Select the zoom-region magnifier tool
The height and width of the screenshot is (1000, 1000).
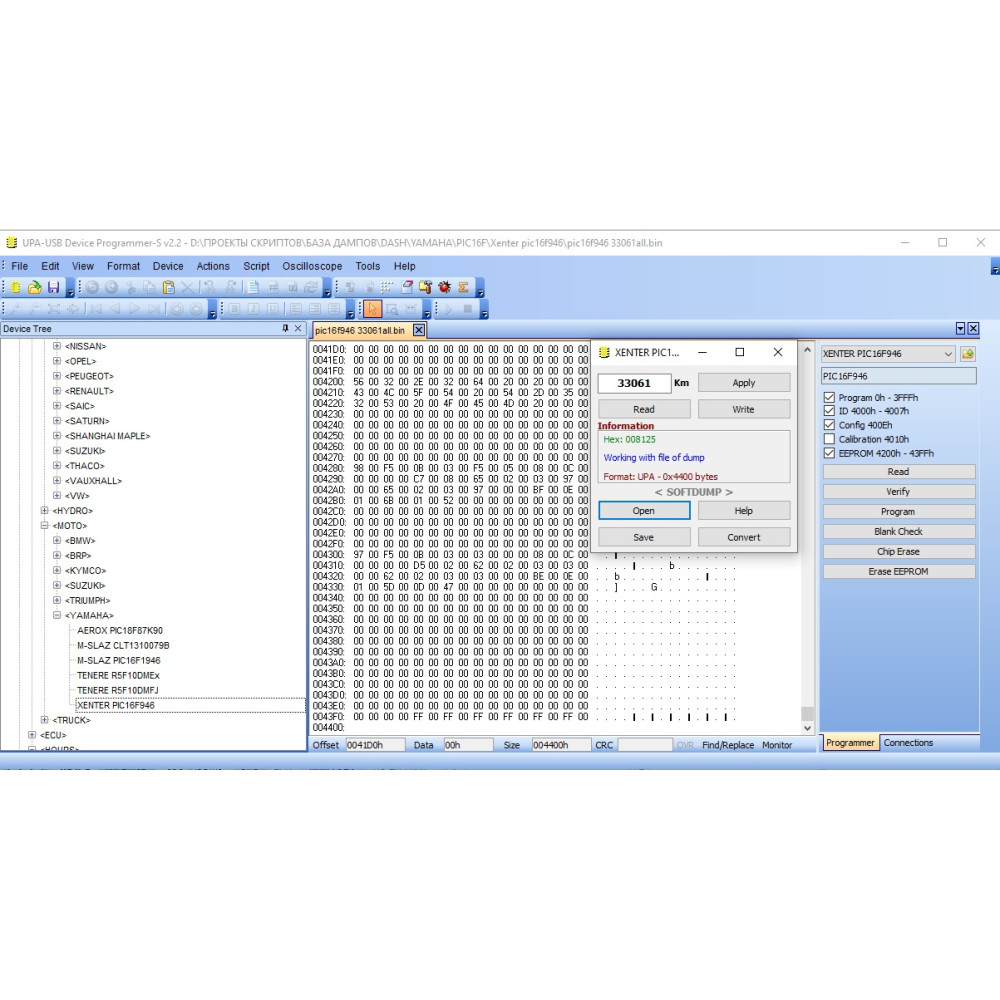point(392,309)
